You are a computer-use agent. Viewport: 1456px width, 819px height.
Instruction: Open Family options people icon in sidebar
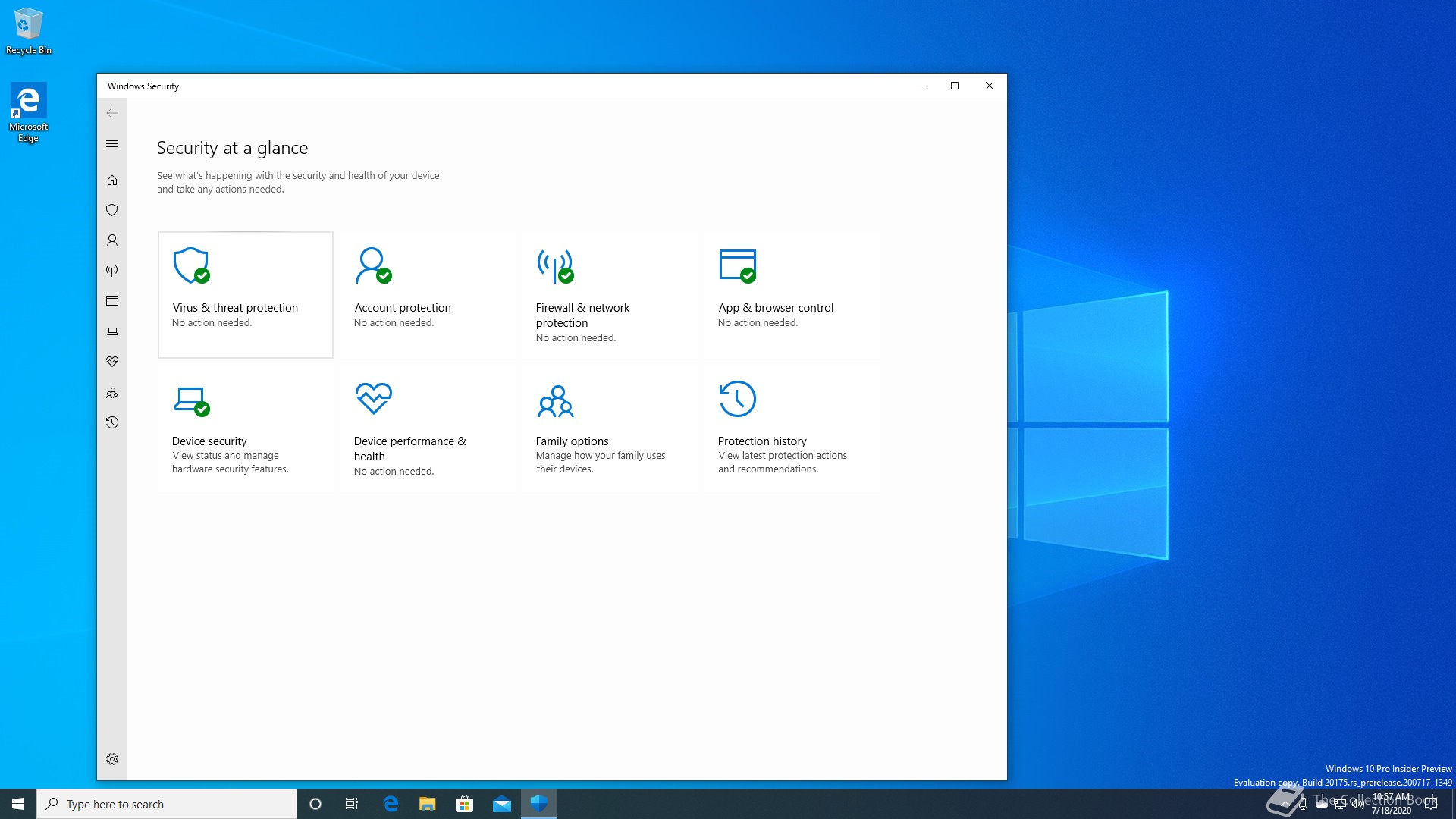pos(112,393)
